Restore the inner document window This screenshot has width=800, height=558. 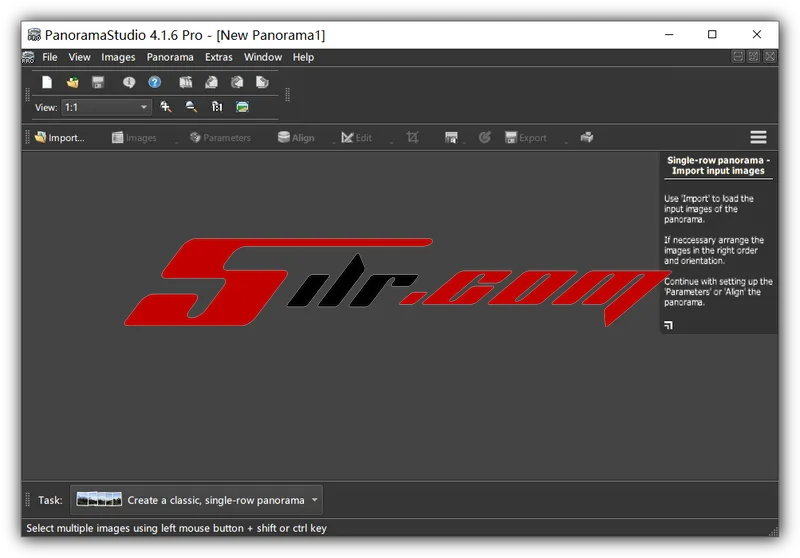coord(754,57)
